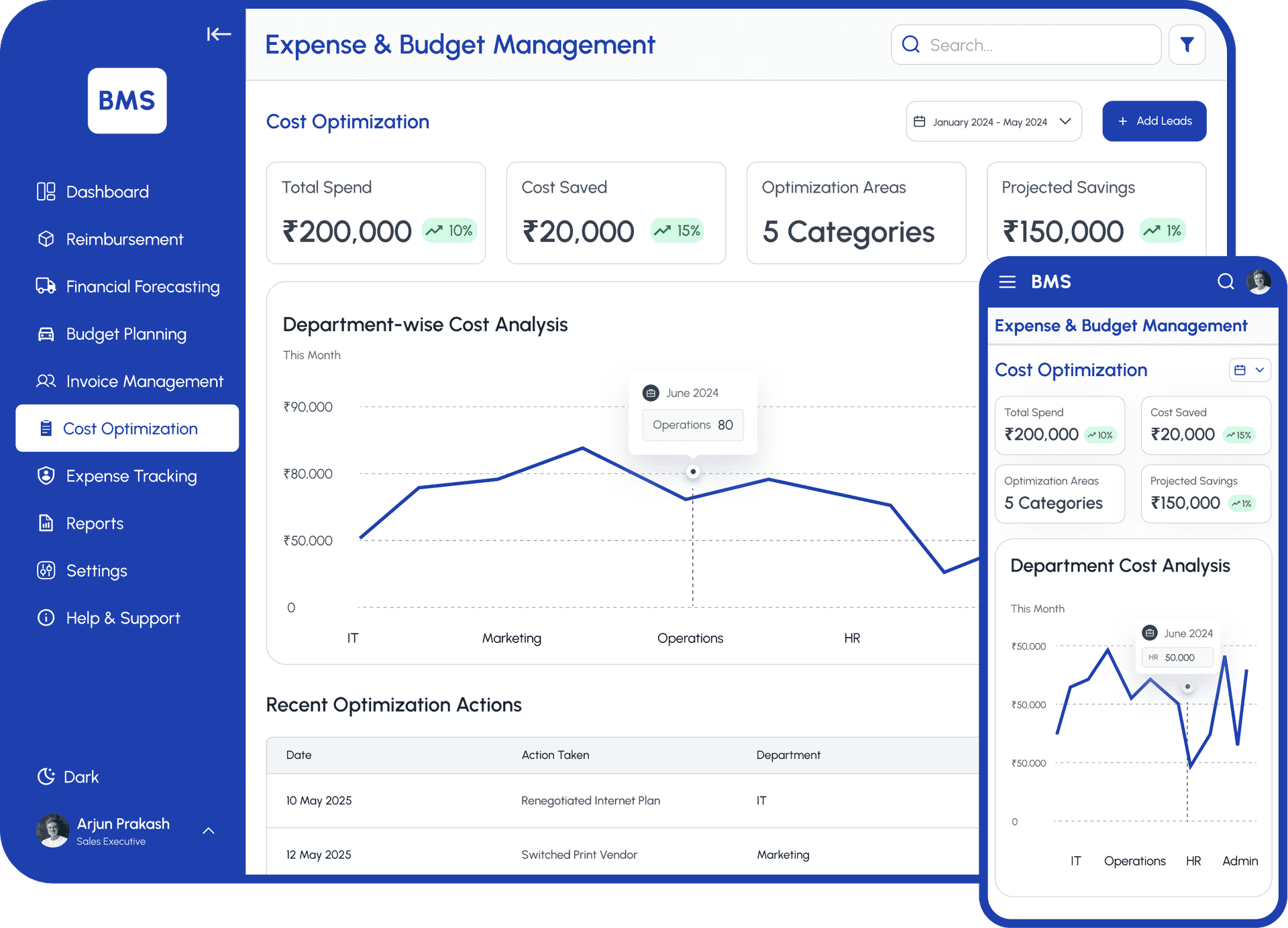Switch to Budget Planning in the sidebar

click(x=46, y=334)
